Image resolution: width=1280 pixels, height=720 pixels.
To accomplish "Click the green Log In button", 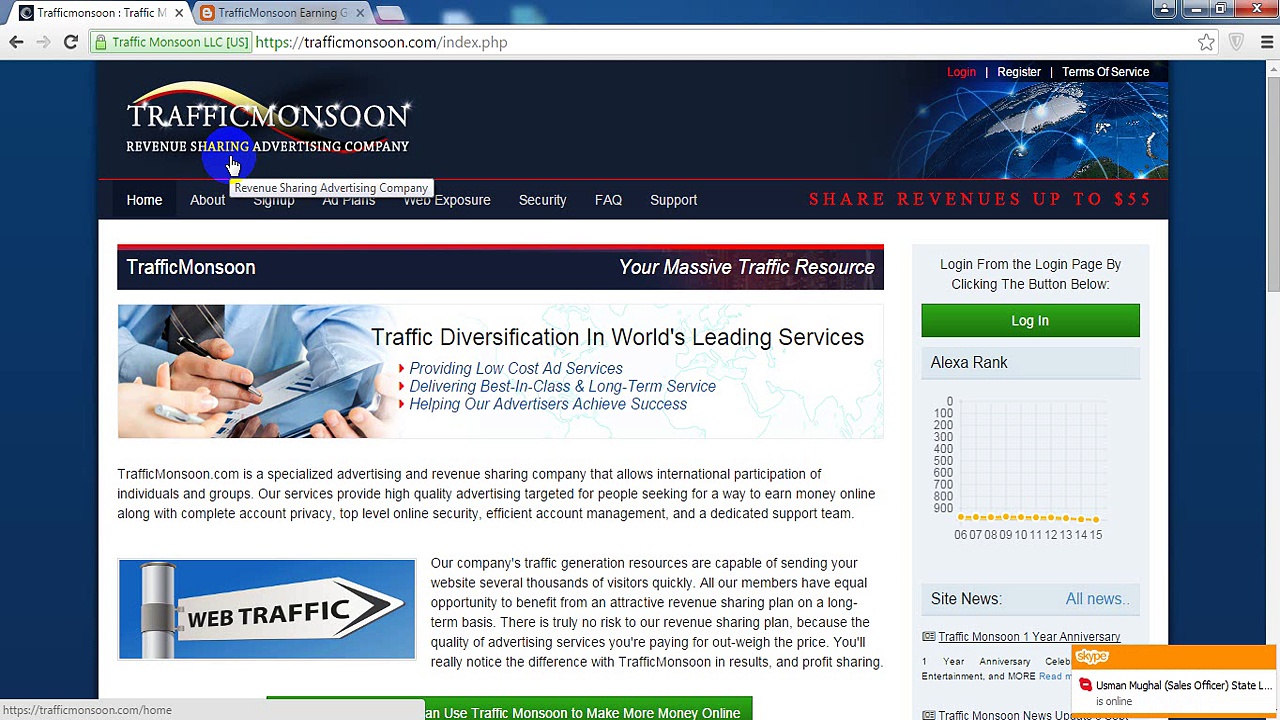I will 1030,321.
